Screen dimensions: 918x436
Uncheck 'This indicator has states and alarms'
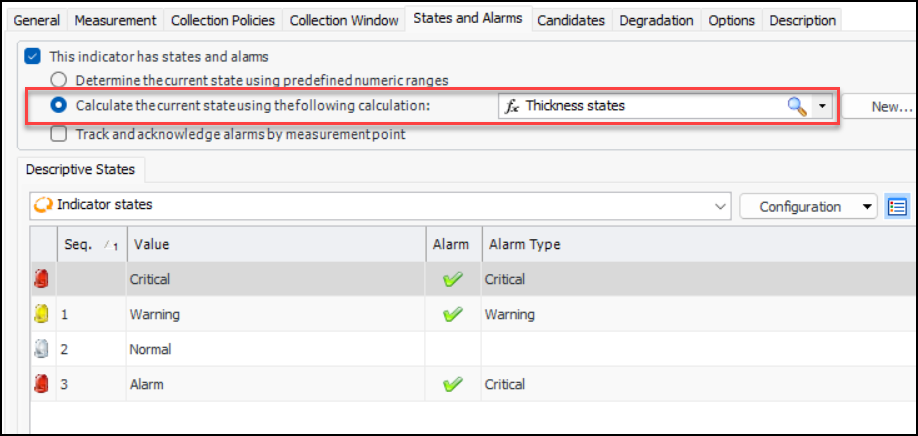click(x=33, y=58)
